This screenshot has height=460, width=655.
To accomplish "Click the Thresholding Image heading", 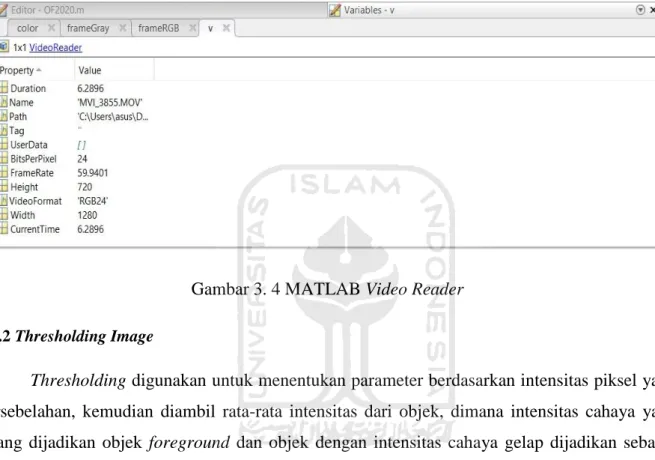I will tap(84, 336).
